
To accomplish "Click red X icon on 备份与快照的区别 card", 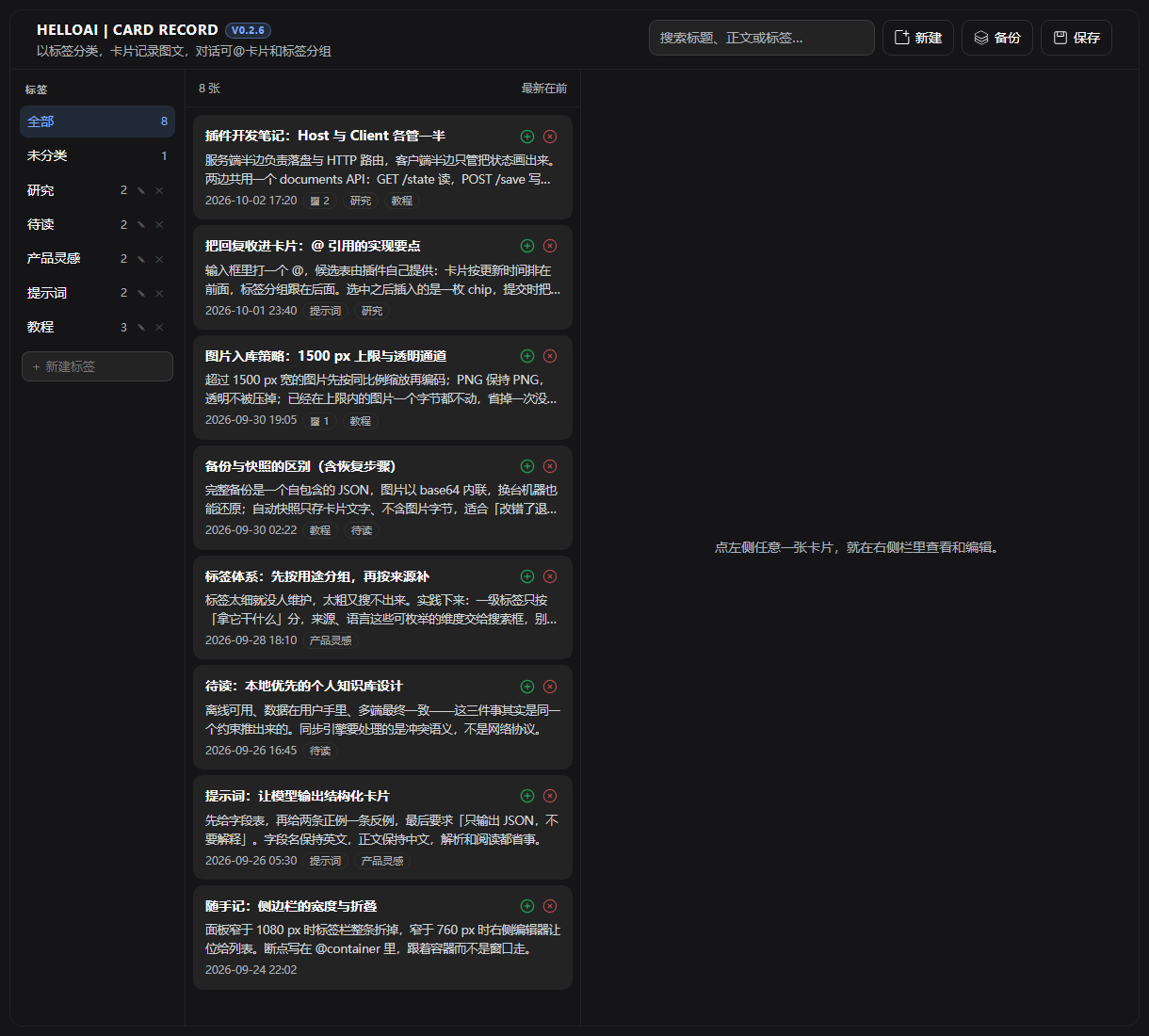I will pos(550,466).
